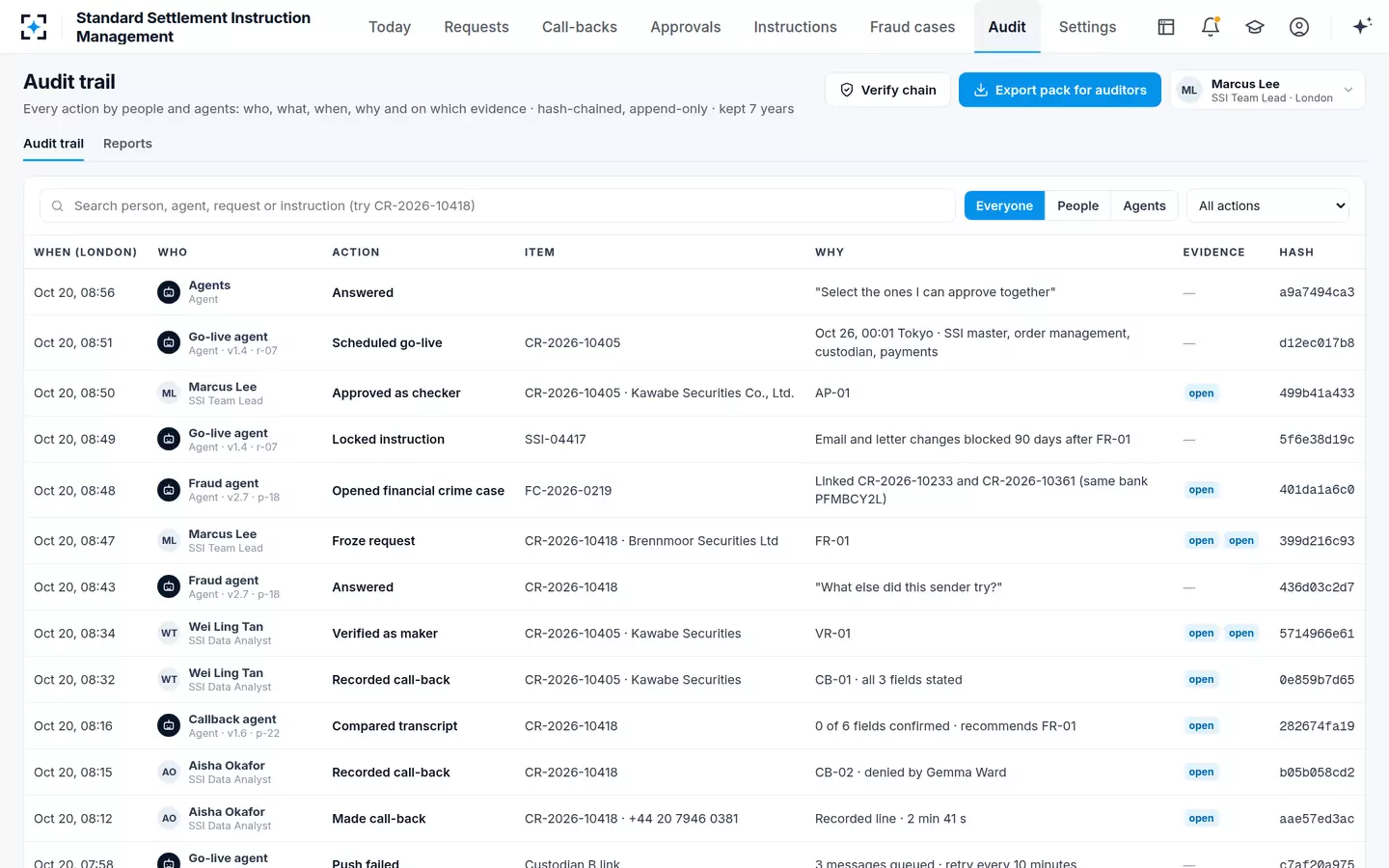Click the Fraud agent avatar at 08:48

pyautogui.click(x=169, y=490)
